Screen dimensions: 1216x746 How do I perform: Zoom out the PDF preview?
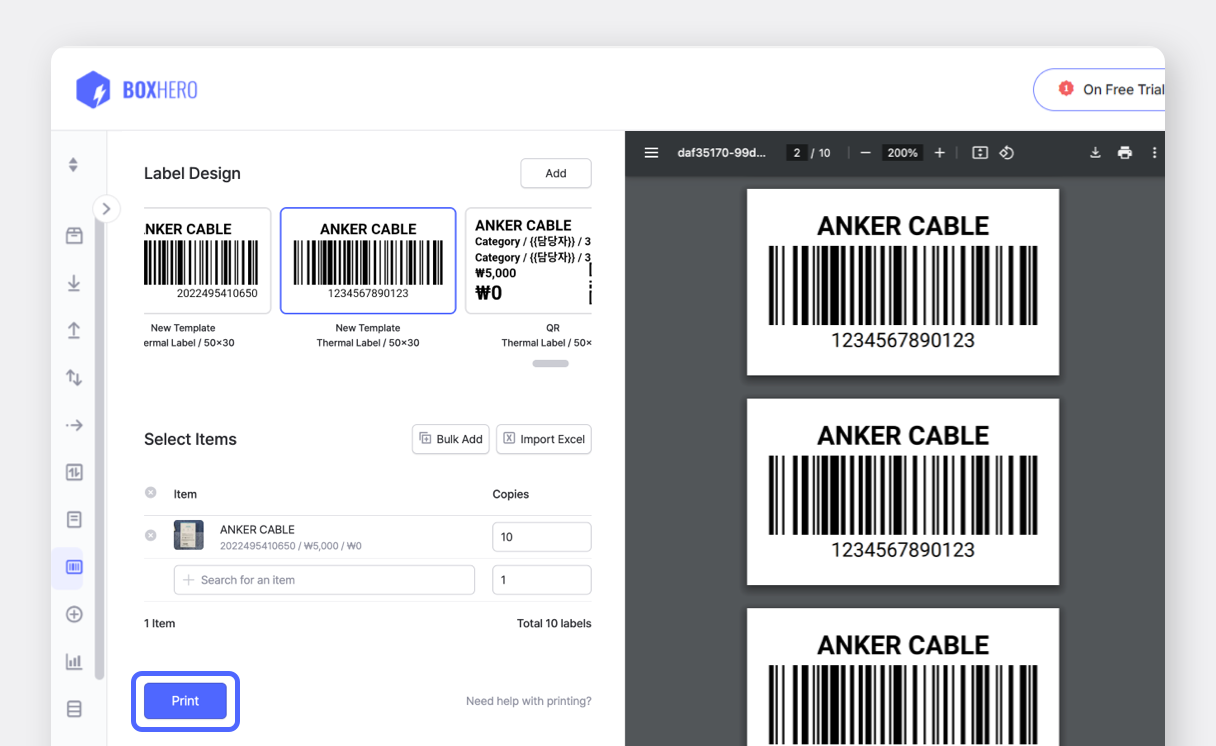point(865,153)
